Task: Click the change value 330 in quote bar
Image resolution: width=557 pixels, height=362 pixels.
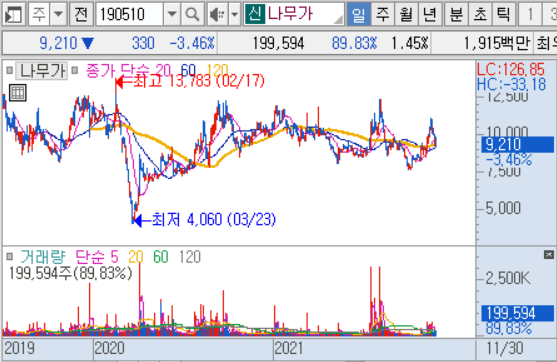Action: (143, 43)
